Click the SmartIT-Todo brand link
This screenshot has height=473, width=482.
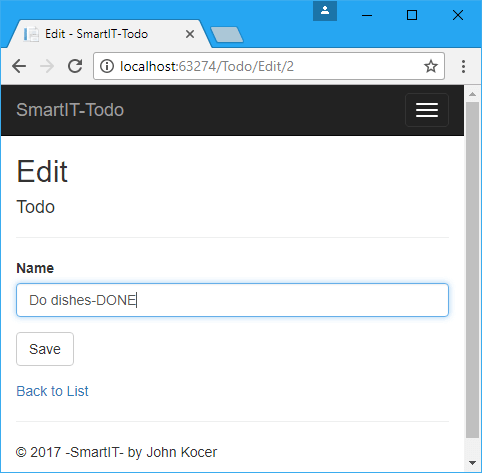click(70, 110)
